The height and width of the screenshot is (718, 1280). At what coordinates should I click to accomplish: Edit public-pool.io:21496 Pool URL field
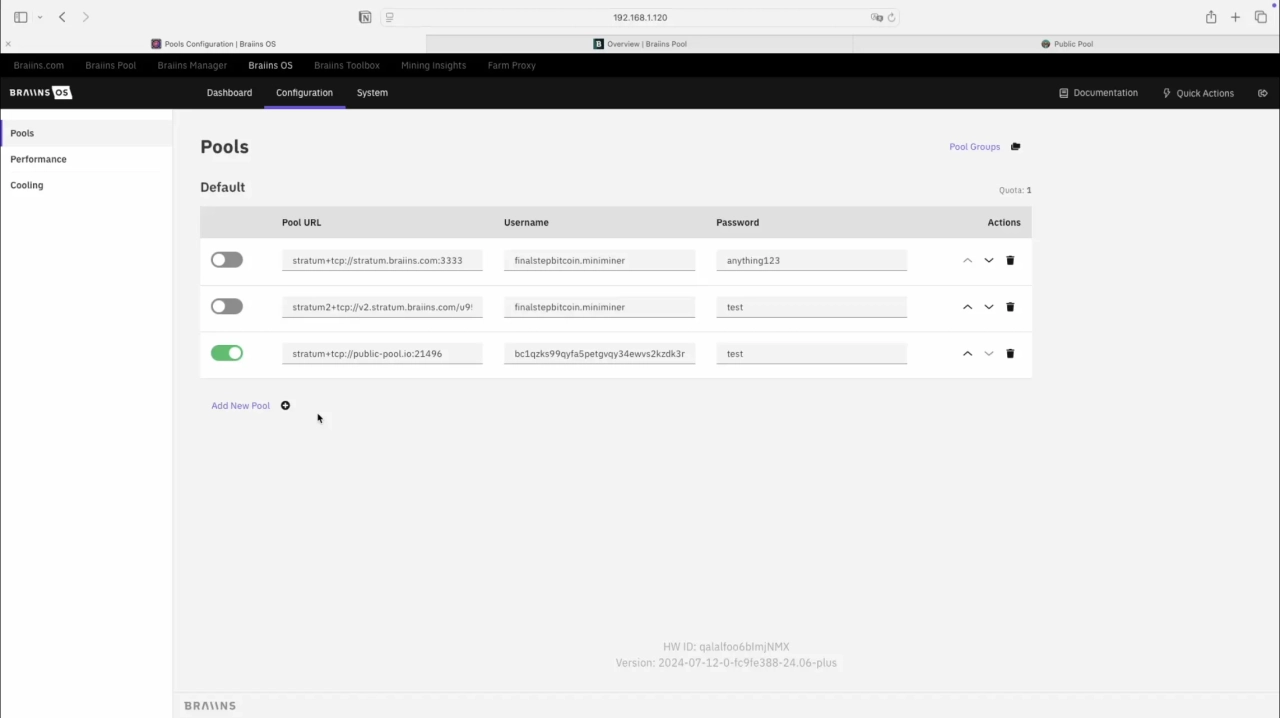(382, 353)
